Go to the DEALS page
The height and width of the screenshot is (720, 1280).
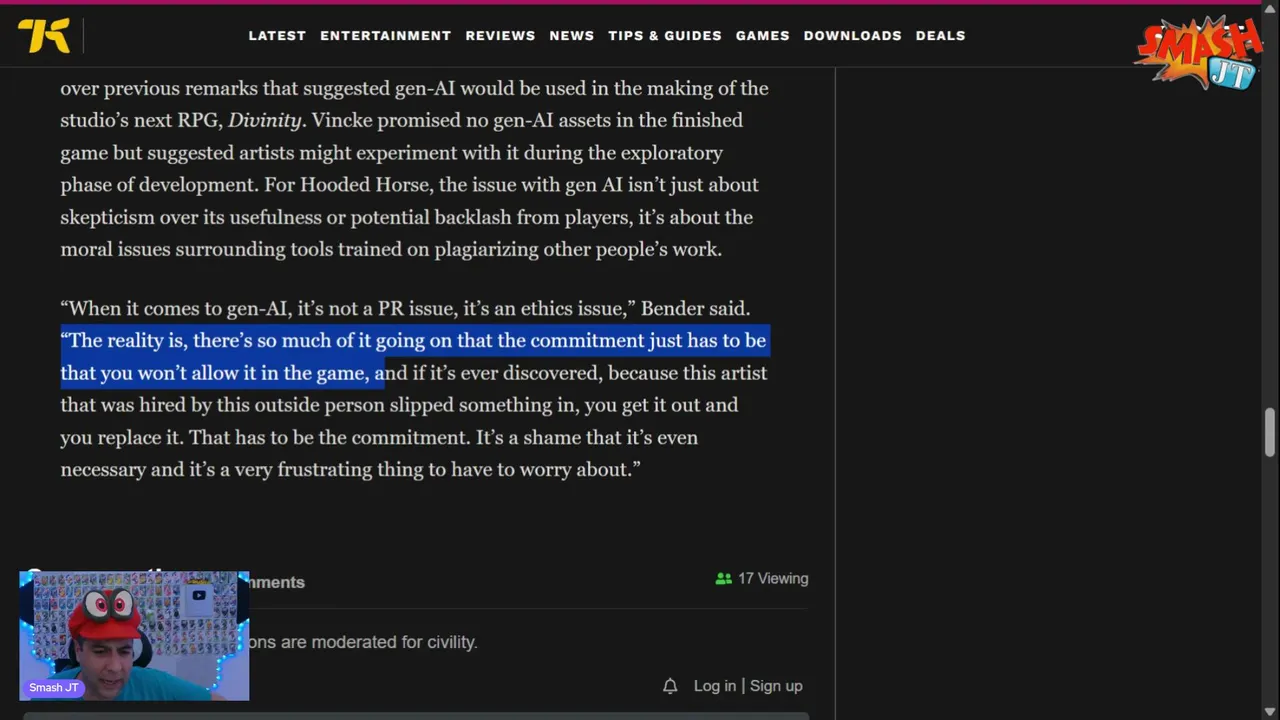pos(940,35)
